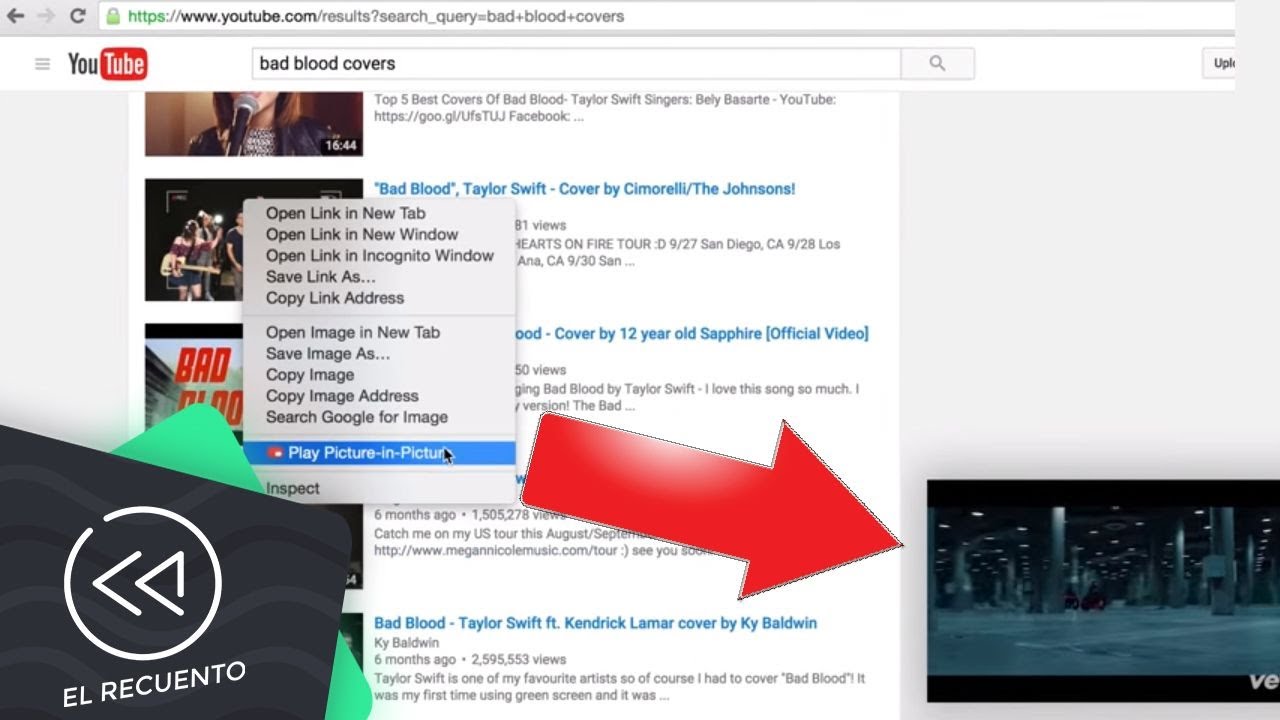1280x720 pixels.
Task: Click 'Top 5 Best Covers Of Bad Blood' description
Action: coord(605,107)
